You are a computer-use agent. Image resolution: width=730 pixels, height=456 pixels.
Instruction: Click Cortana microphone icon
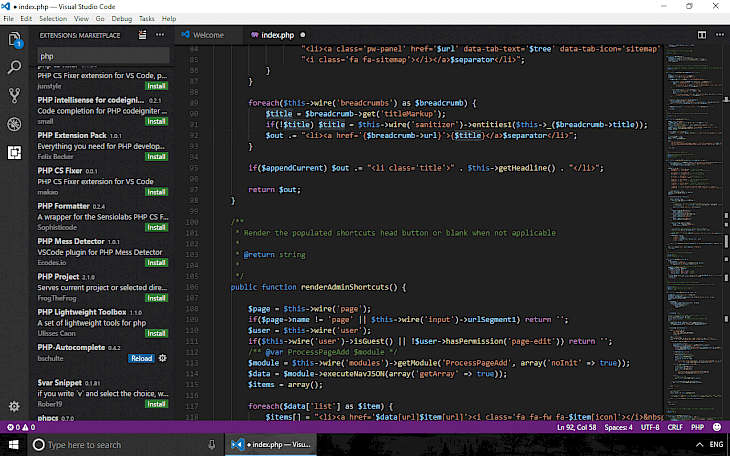tap(212, 445)
